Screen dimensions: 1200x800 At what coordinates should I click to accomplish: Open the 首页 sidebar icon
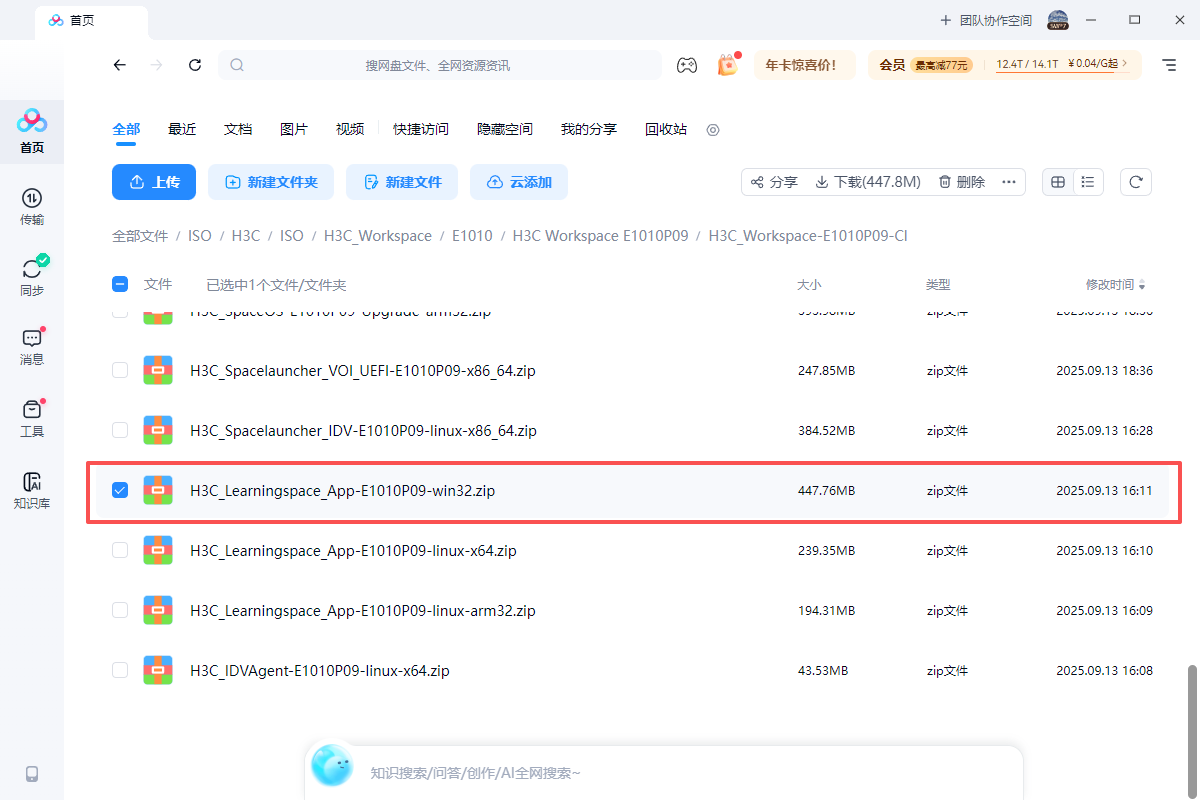point(32,131)
